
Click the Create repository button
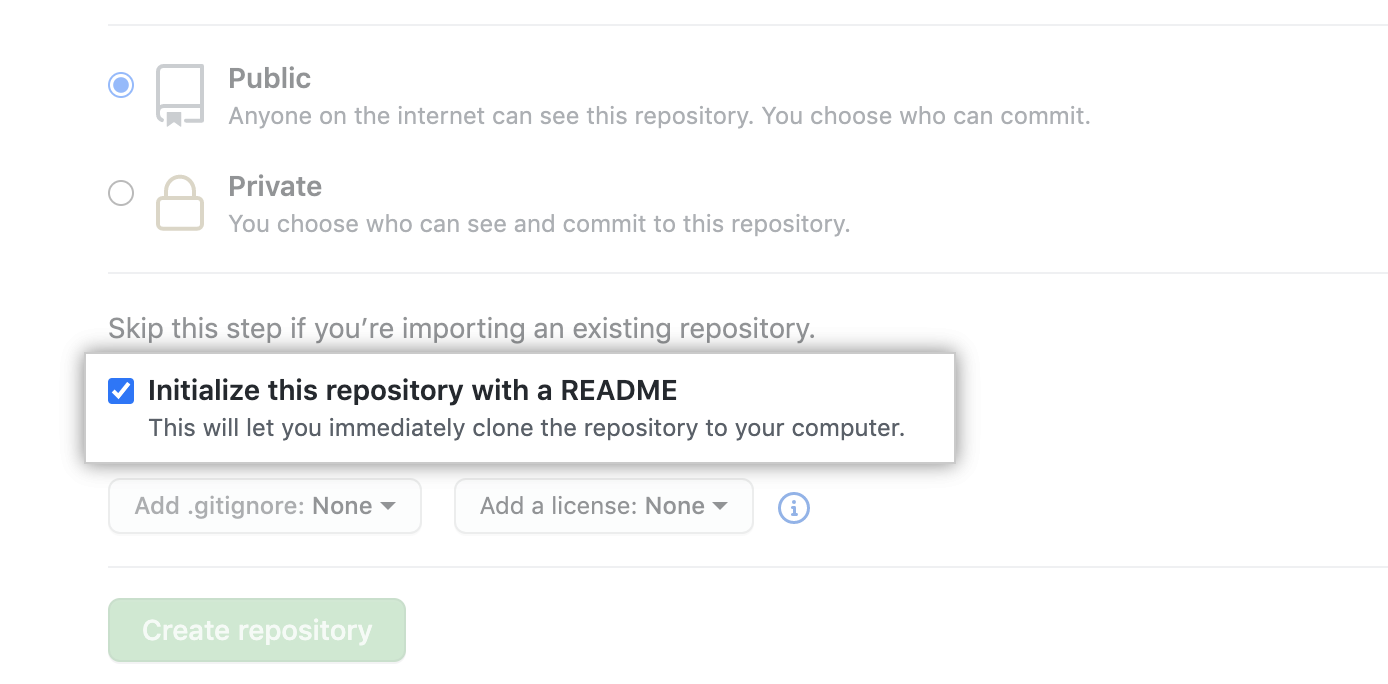[256, 630]
